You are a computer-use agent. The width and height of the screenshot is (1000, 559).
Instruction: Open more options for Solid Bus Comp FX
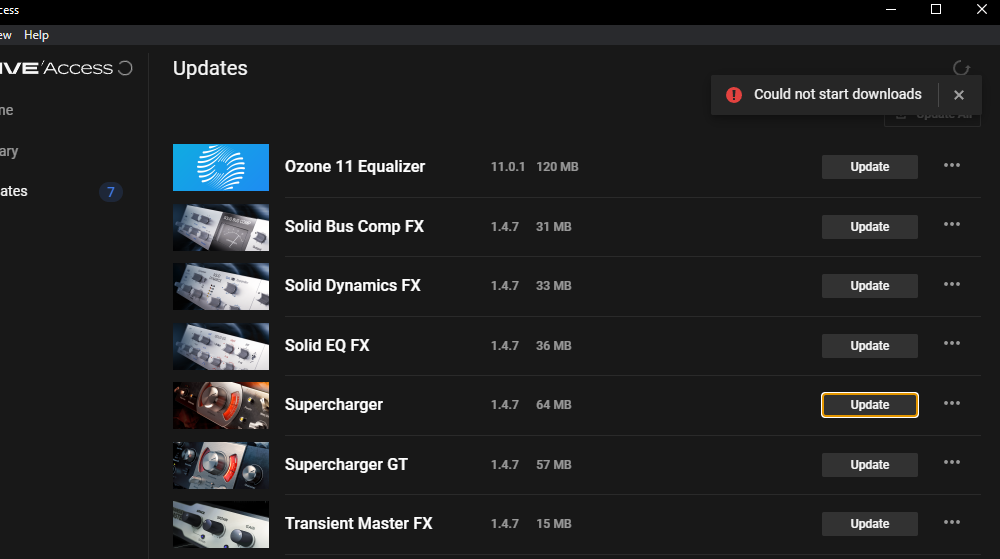(x=952, y=224)
